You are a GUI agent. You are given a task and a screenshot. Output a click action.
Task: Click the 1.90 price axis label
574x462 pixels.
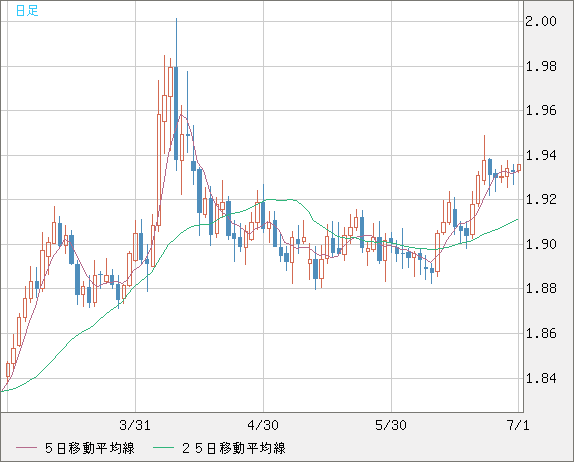(541, 244)
